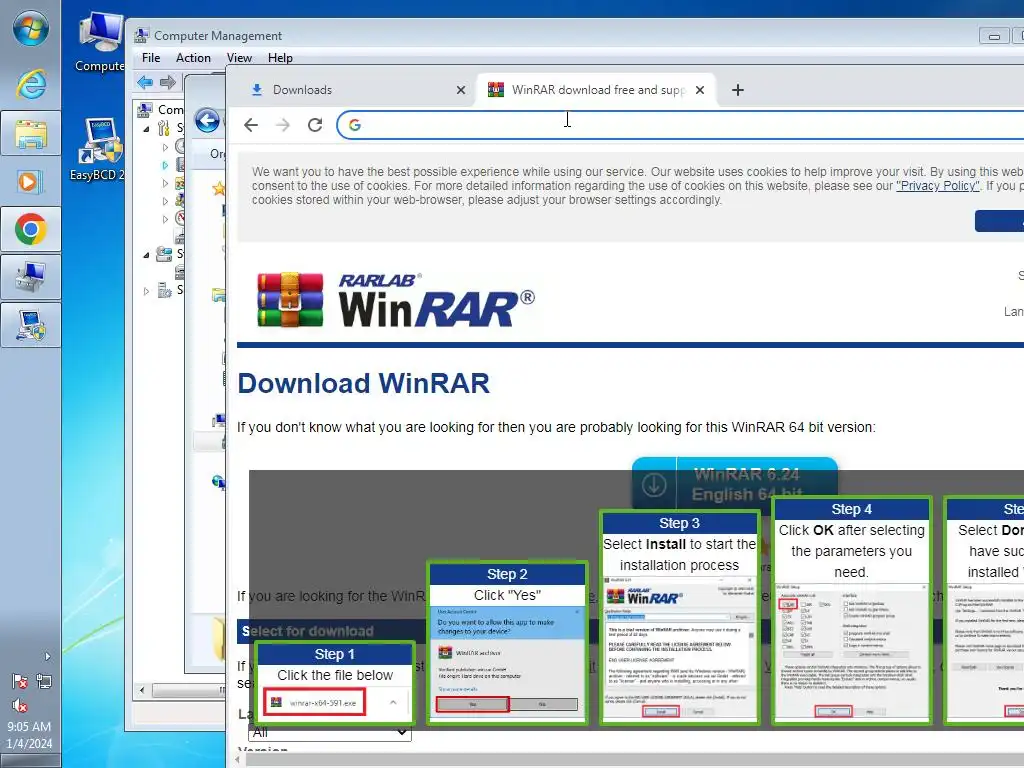
Task: Switch to EasyBCD taskbar button
Action: coord(31,325)
